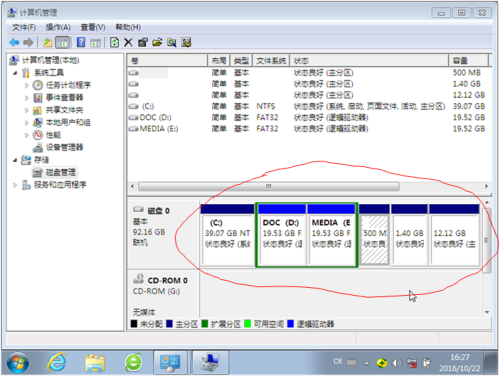Click the settings checklist toolbar icon
Viewport: 500px width, 376px height.
[186, 42]
